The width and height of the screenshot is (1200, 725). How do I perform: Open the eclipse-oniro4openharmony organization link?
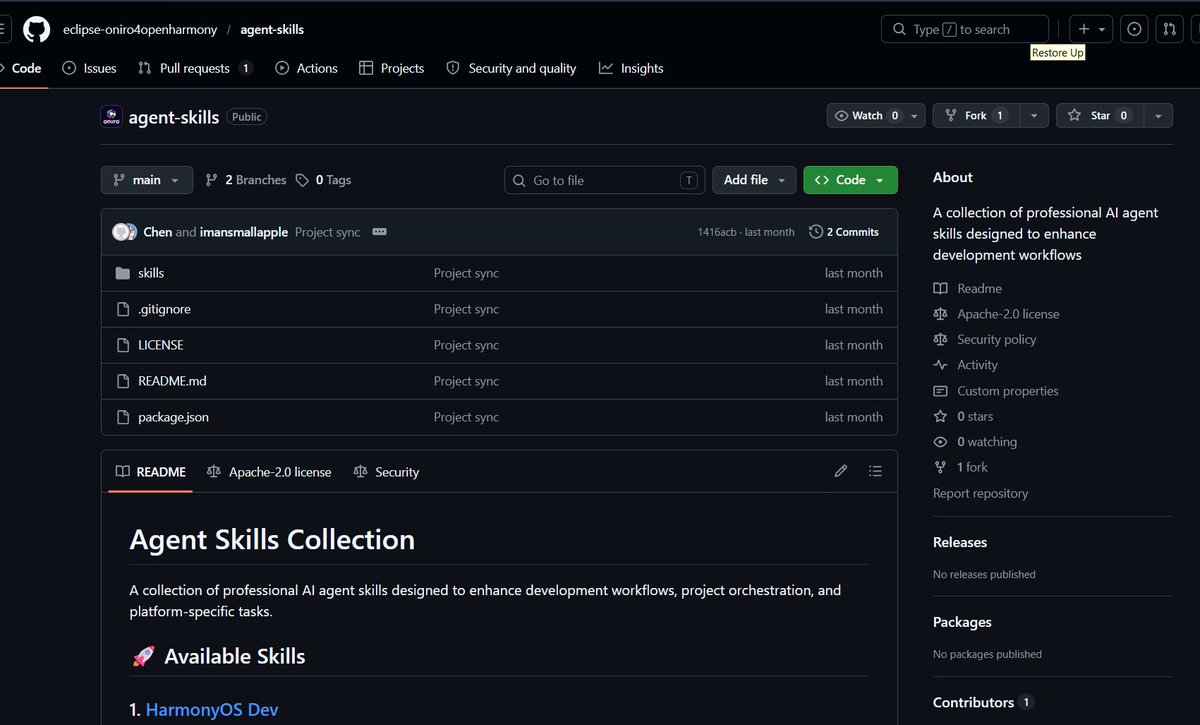(140, 30)
